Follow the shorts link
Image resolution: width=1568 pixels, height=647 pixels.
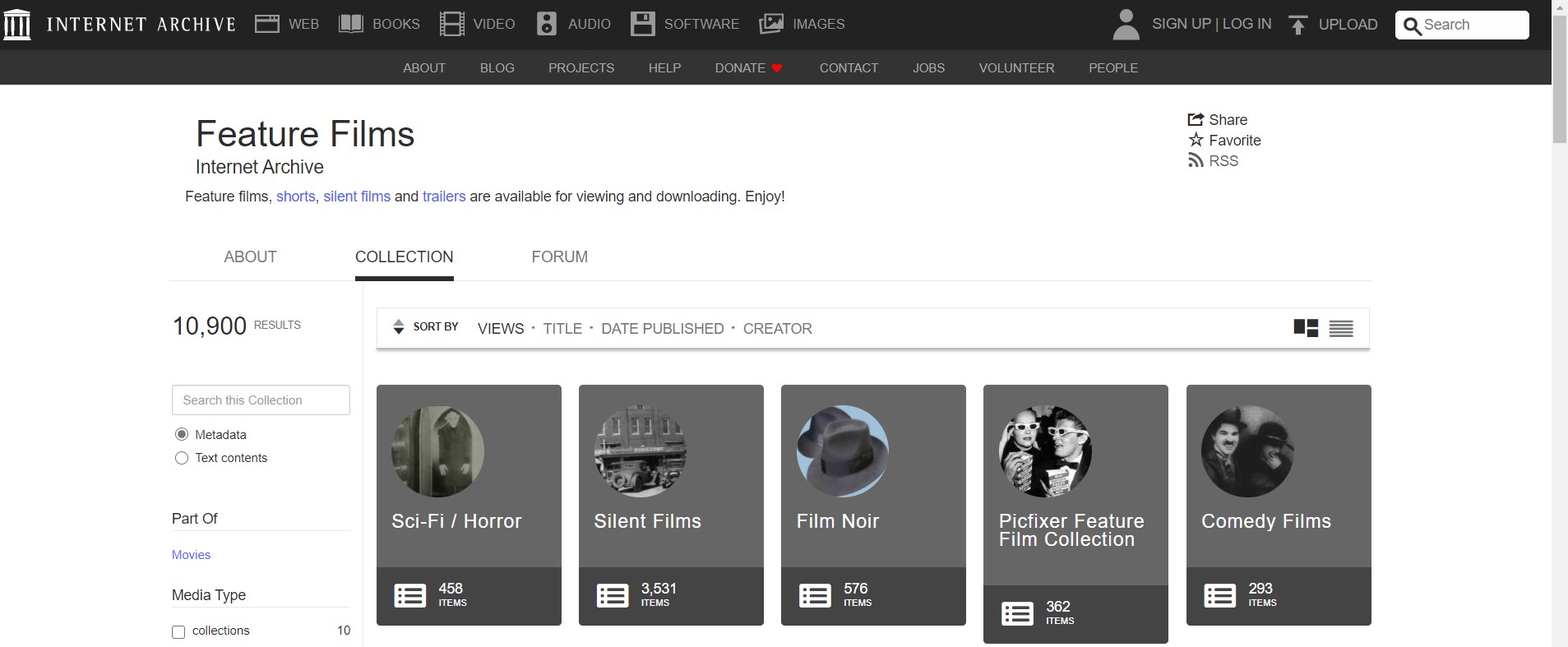coord(296,196)
